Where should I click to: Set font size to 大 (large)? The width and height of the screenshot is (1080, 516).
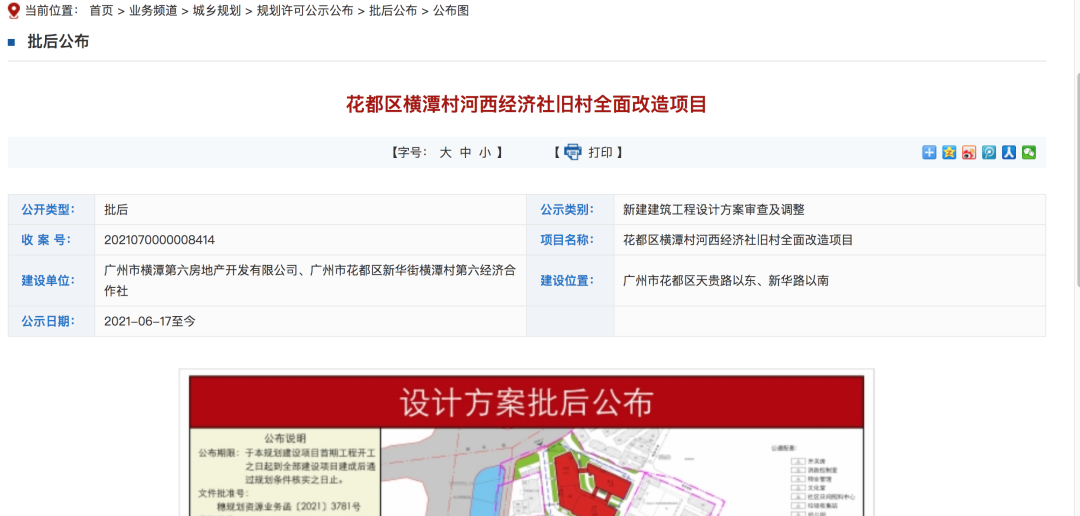446,153
